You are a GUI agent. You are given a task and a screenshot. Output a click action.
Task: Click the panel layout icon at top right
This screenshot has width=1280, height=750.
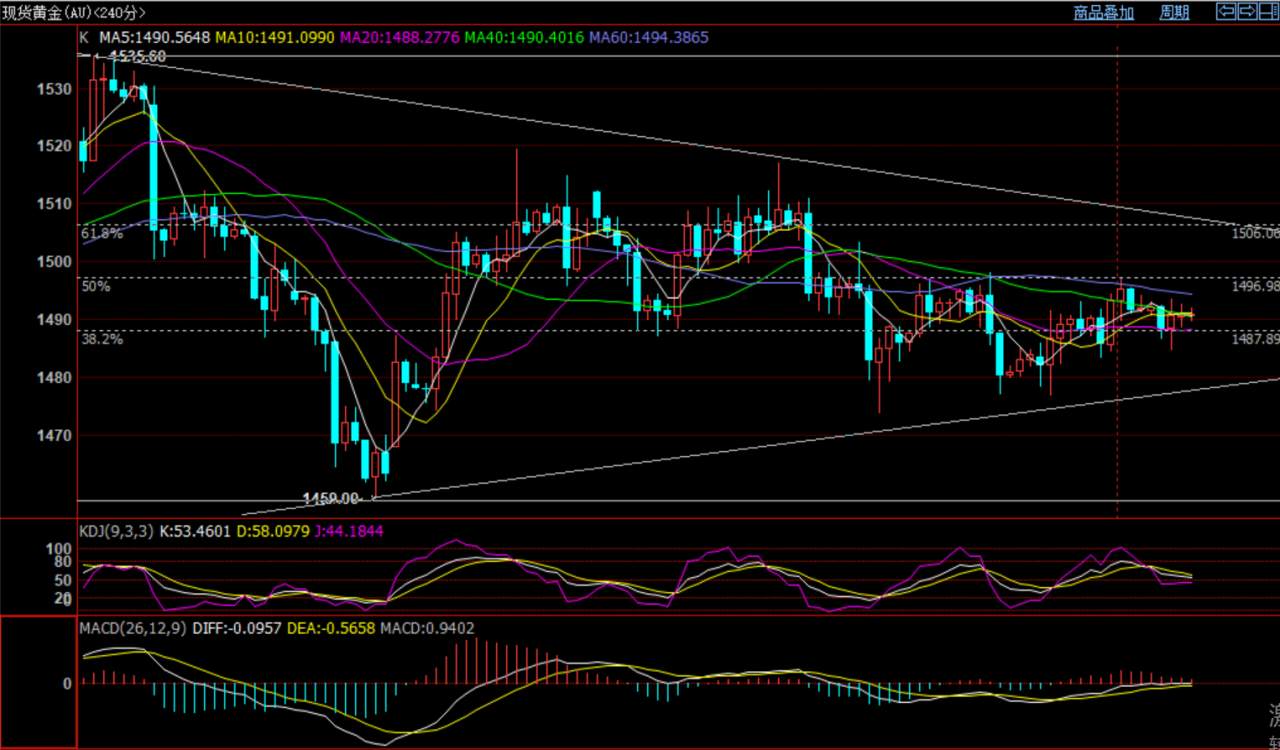coord(1269,11)
